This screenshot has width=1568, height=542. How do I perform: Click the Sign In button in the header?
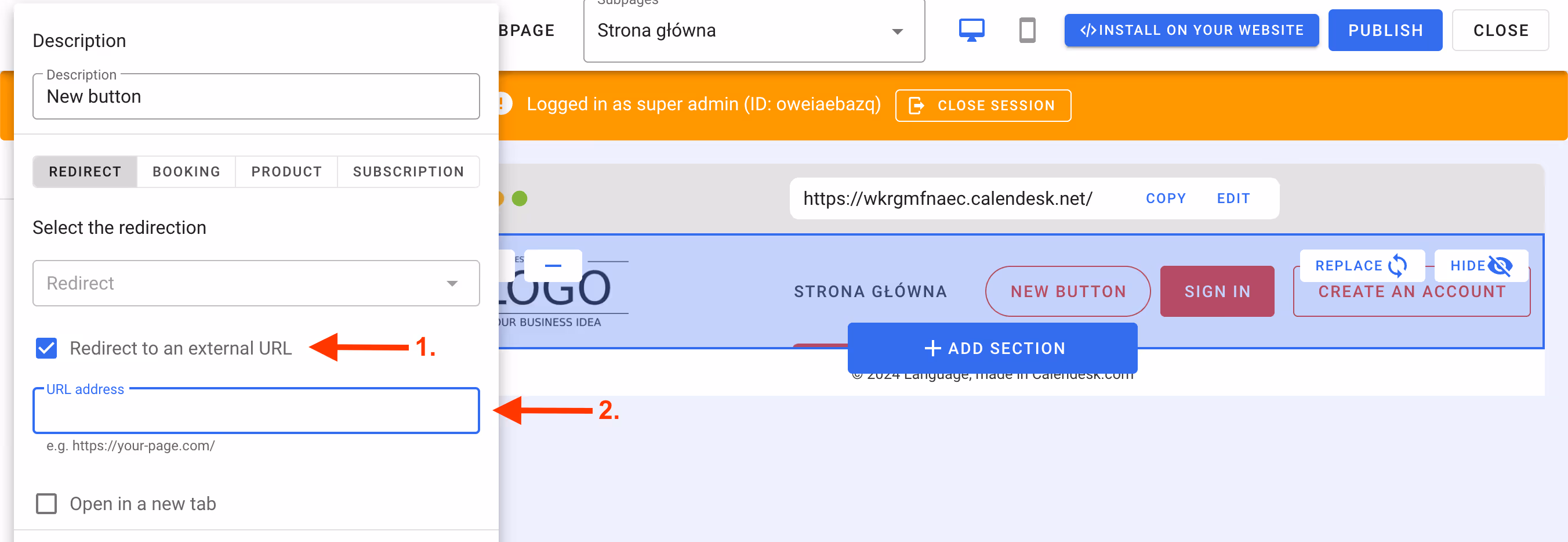(x=1216, y=291)
